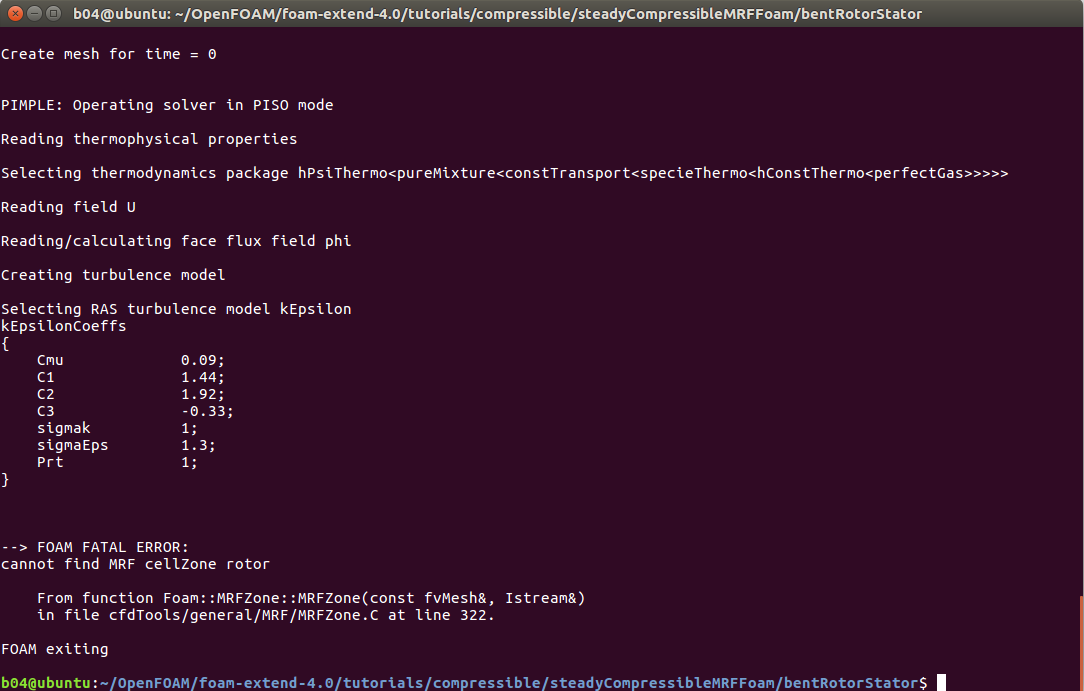The height and width of the screenshot is (691, 1084).
Task: Click the PIMPLE operating solver line
Action: tap(167, 105)
